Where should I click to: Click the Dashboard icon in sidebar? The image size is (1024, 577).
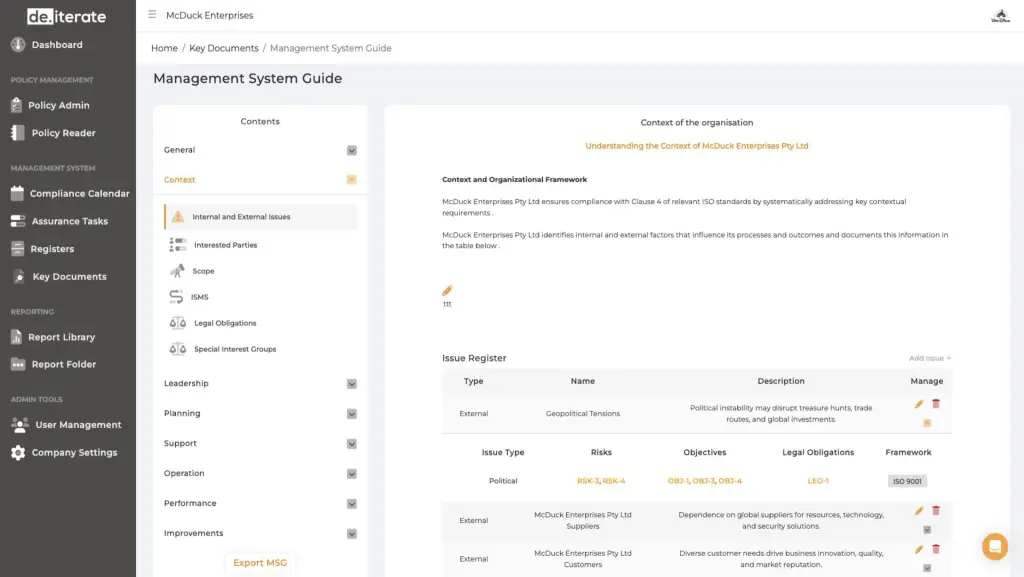18,44
